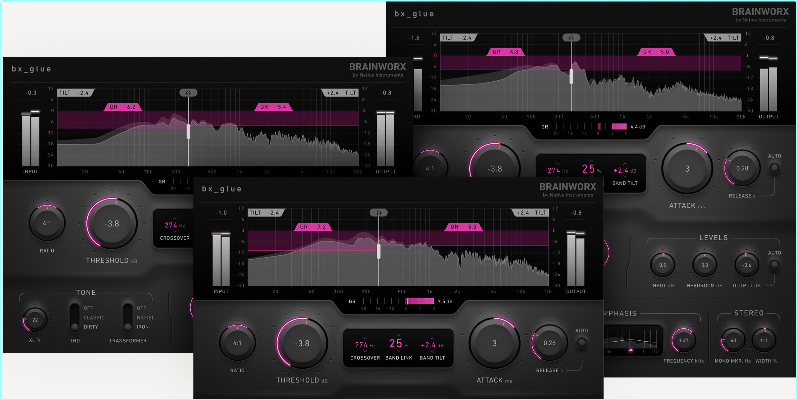Click the Threshold knob in the front window
This screenshot has width=797, height=400.
(x=302, y=343)
